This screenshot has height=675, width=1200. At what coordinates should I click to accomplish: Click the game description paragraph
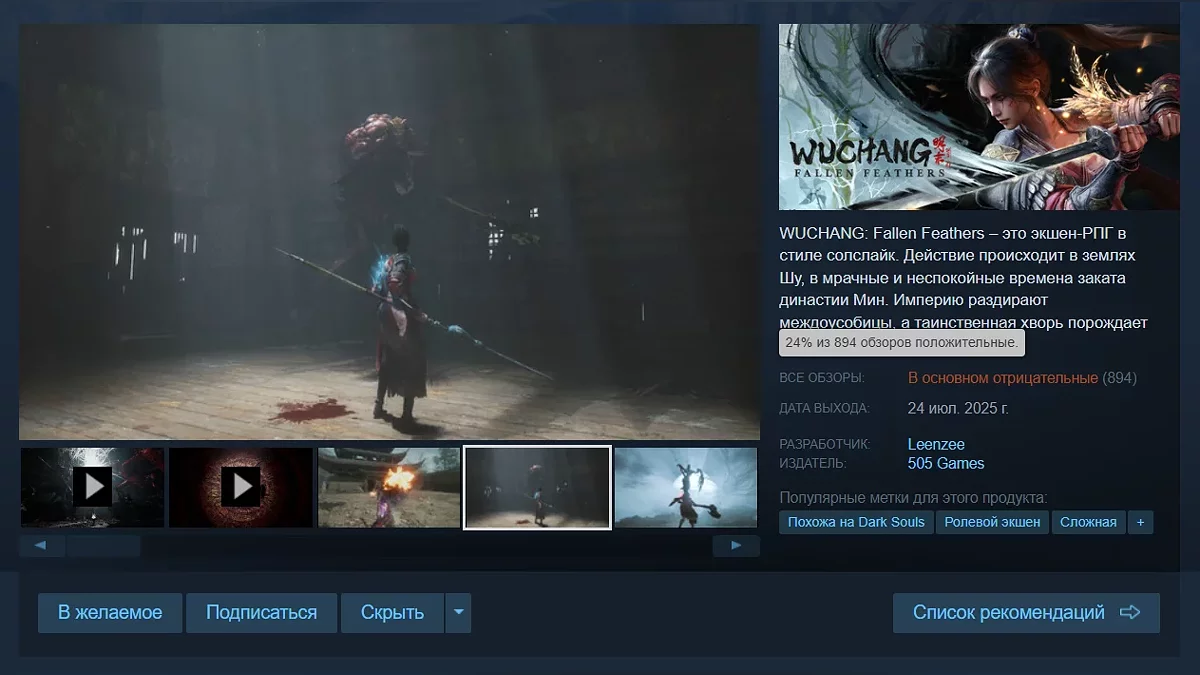pyautogui.click(x=963, y=277)
